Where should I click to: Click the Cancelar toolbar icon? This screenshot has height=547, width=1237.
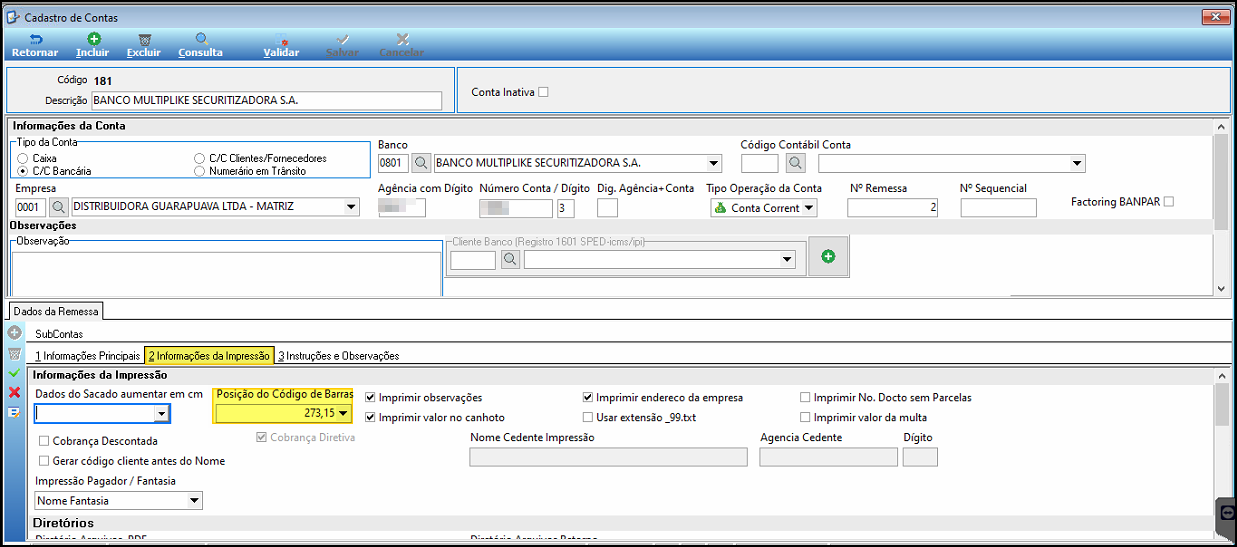402,39
